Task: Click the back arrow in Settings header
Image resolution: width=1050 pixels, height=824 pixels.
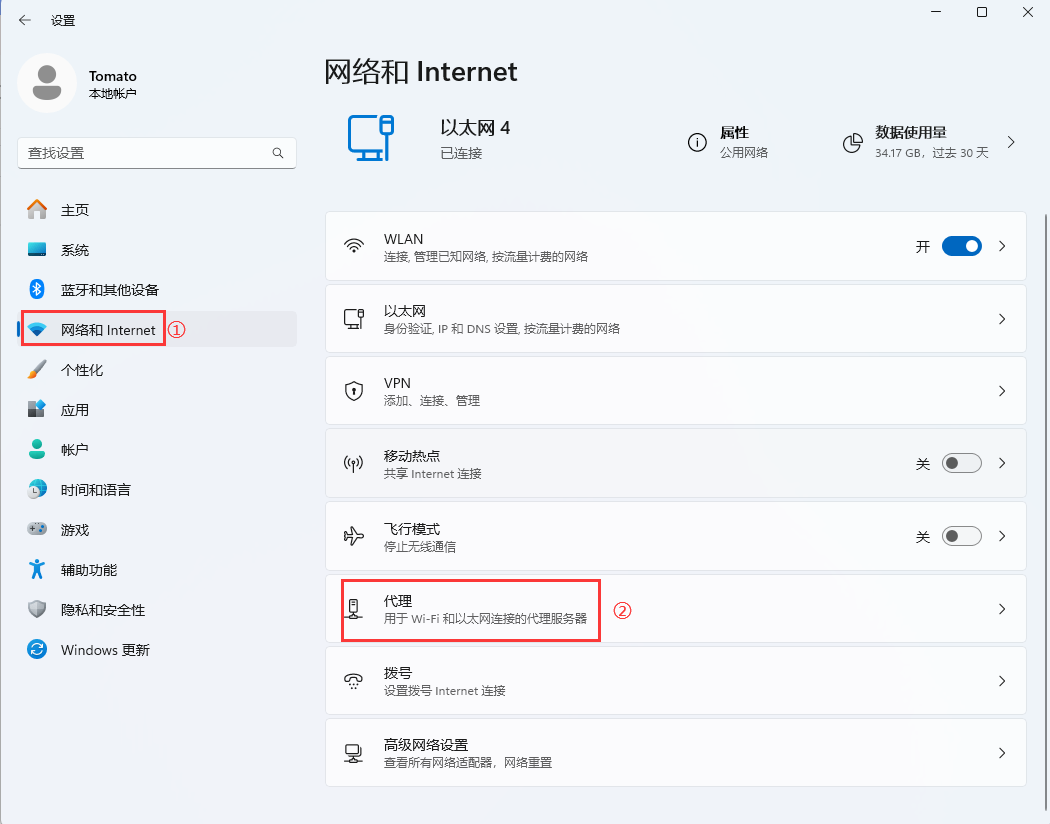Action: (x=24, y=20)
